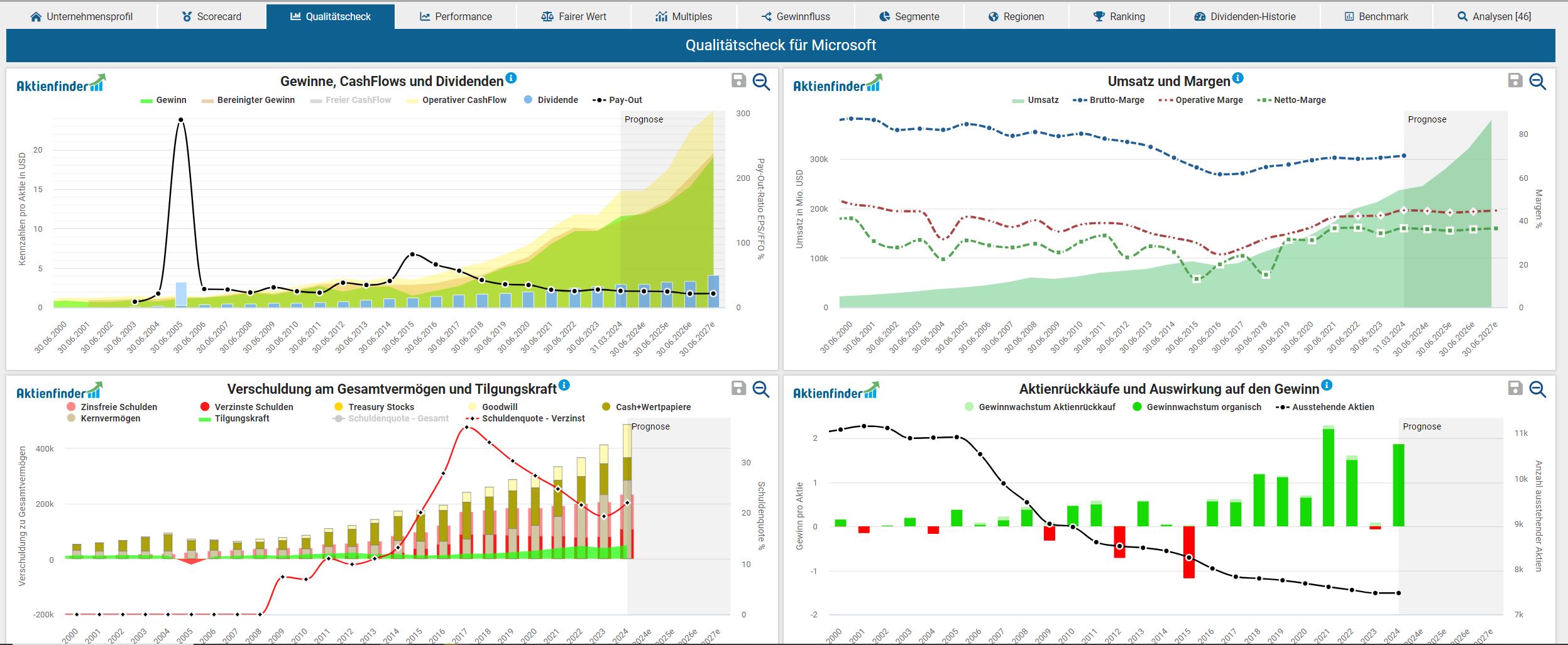Hide the Verzinste Schulden series
This screenshot has height=645, width=1568.
246,407
